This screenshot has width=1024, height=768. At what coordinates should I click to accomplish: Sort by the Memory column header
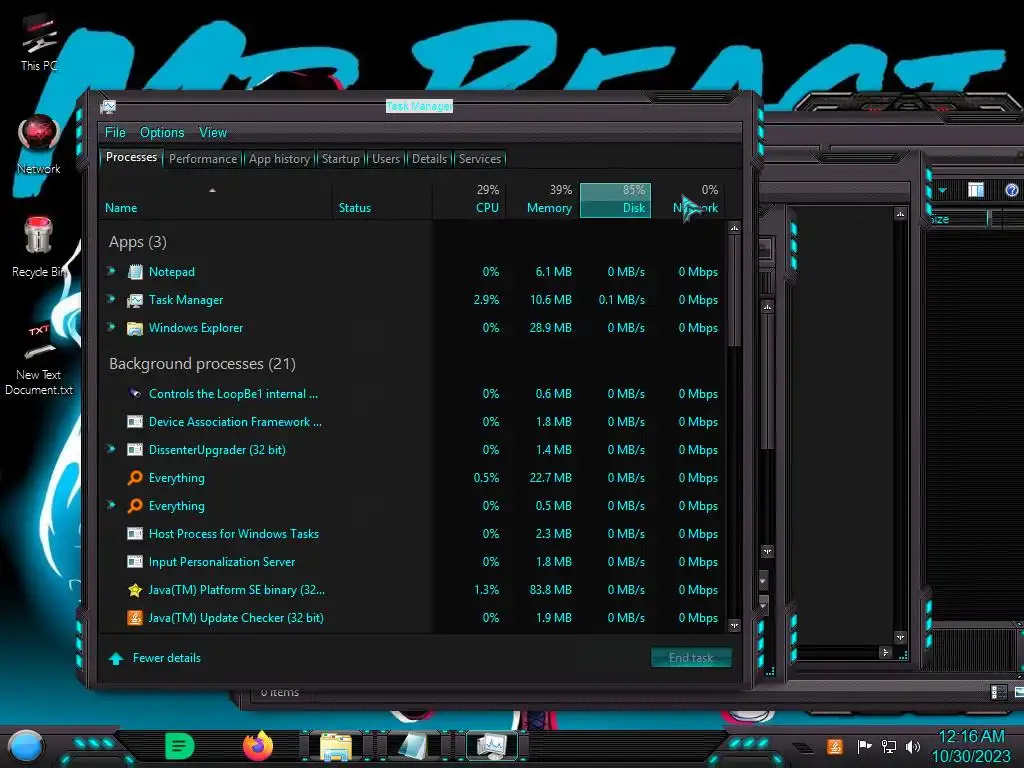tap(542, 200)
